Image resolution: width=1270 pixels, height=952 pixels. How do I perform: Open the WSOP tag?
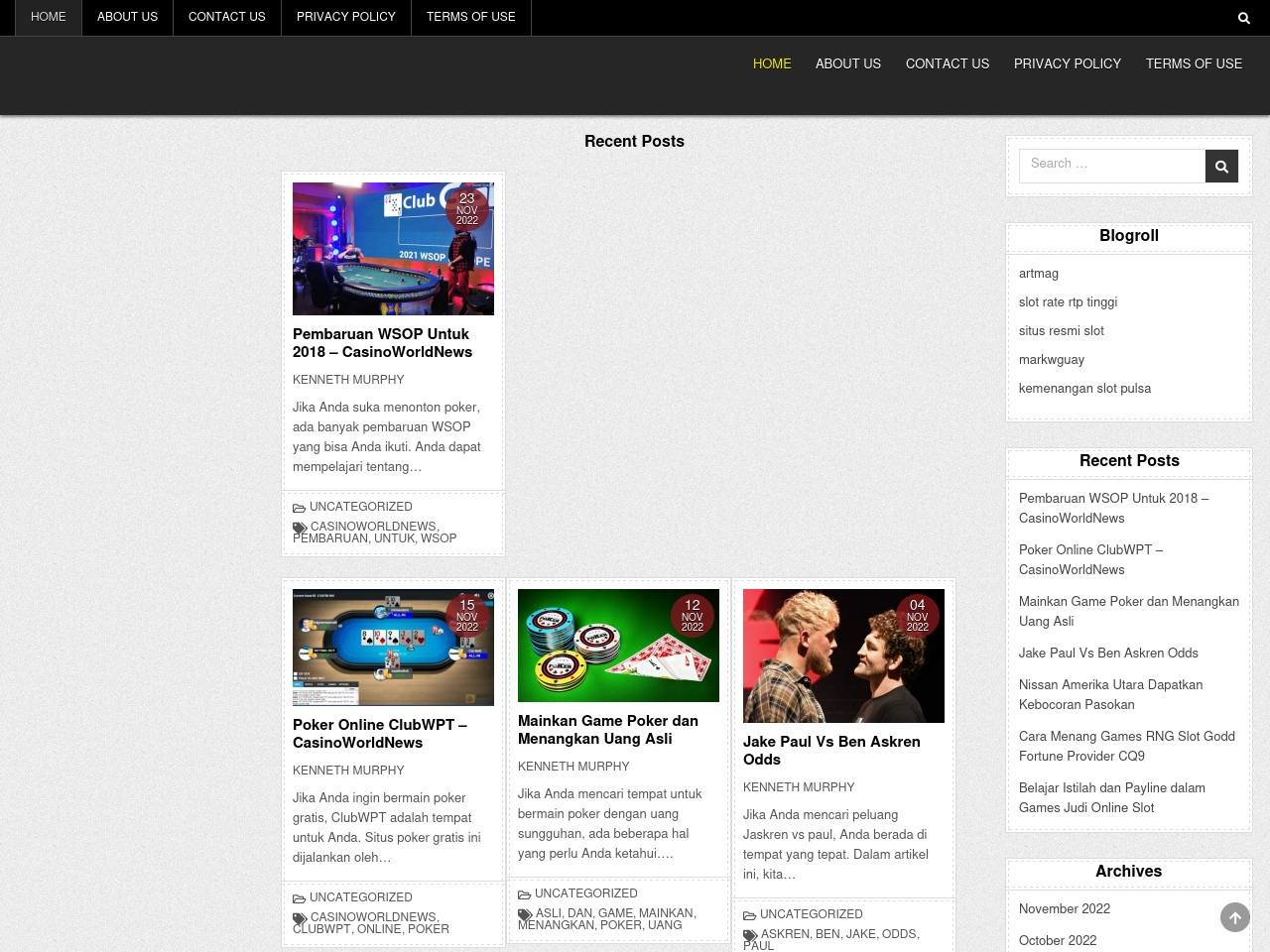[x=439, y=538]
